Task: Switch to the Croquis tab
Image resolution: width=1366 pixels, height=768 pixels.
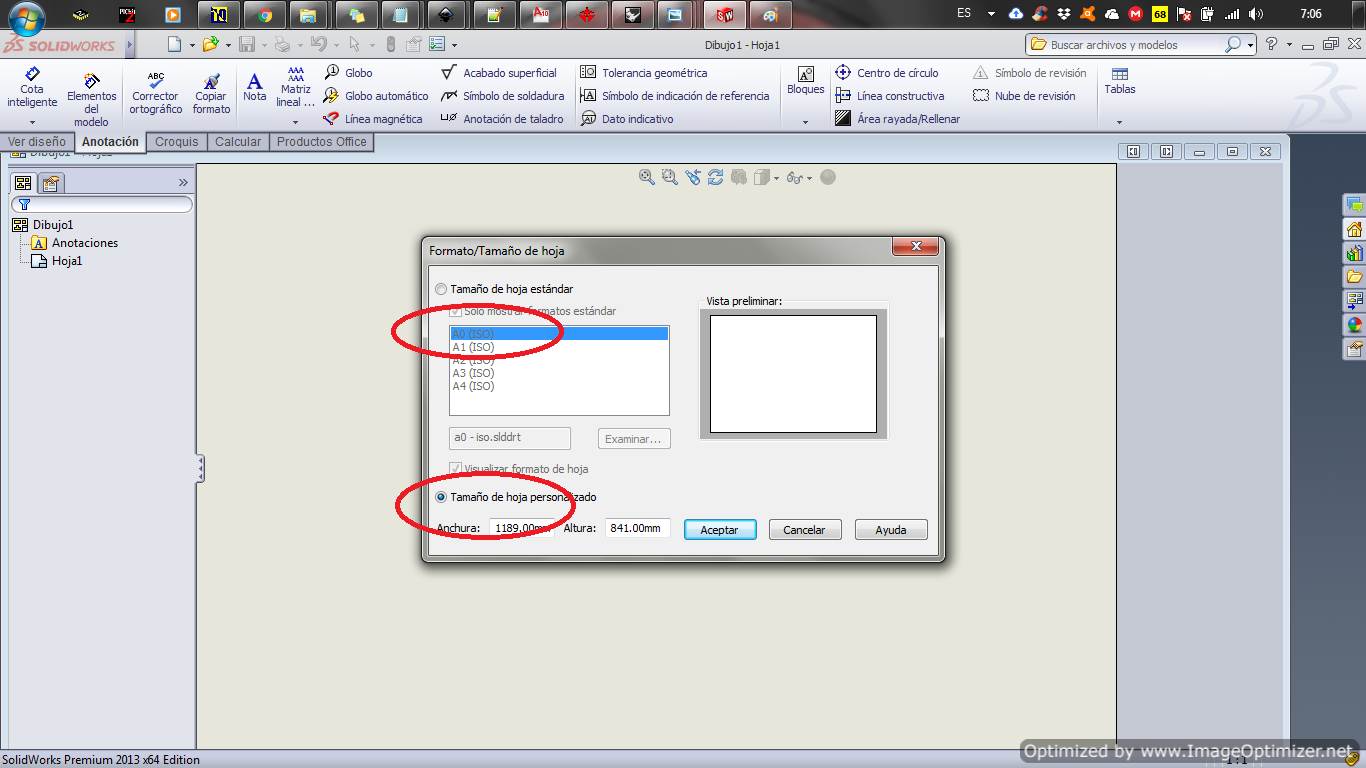Action: [x=177, y=142]
